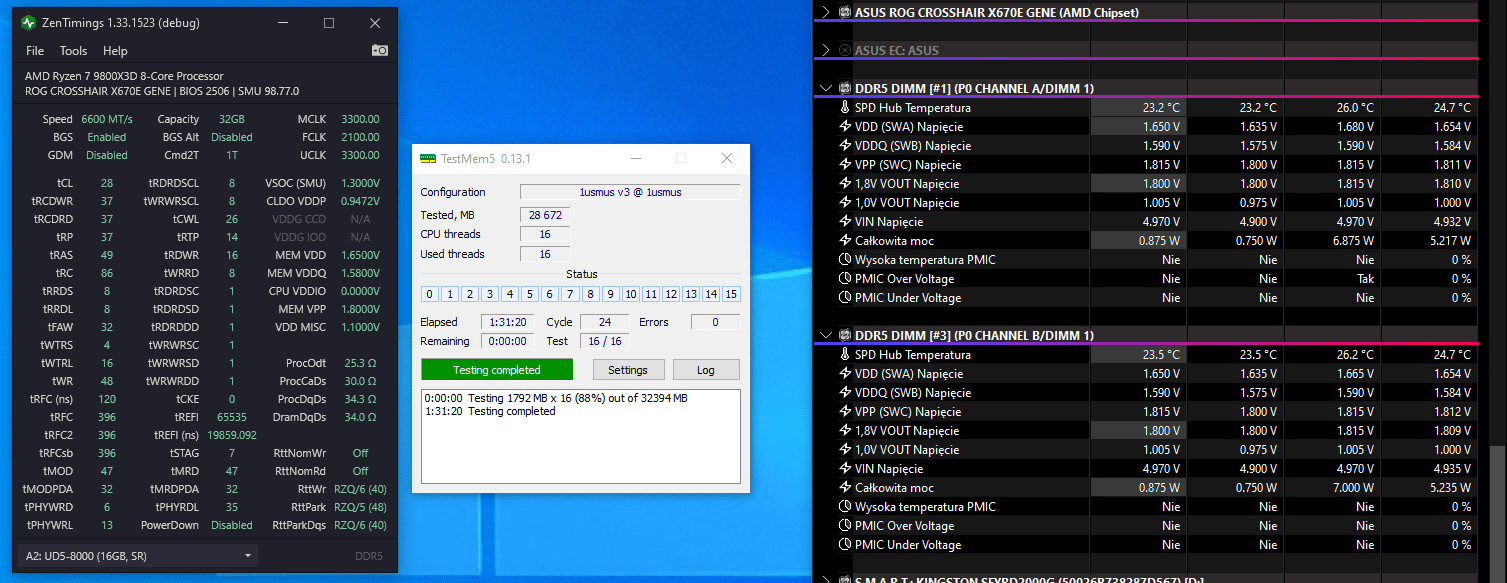Click the 1usmus v3 Configuration field
Image resolution: width=1507 pixels, height=583 pixels.
click(x=630, y=192)
